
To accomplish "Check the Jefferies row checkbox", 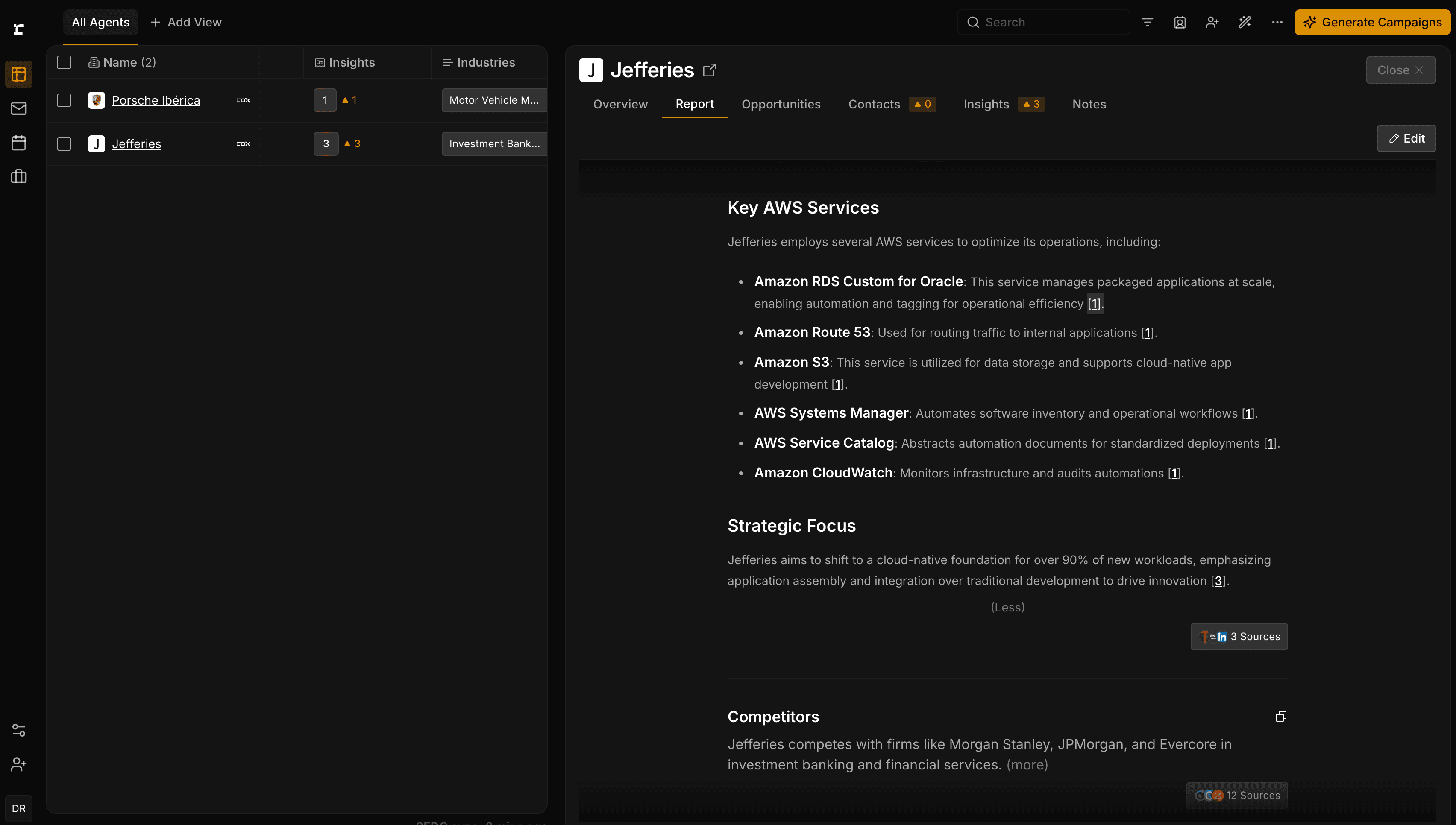I will click(64, 144).
